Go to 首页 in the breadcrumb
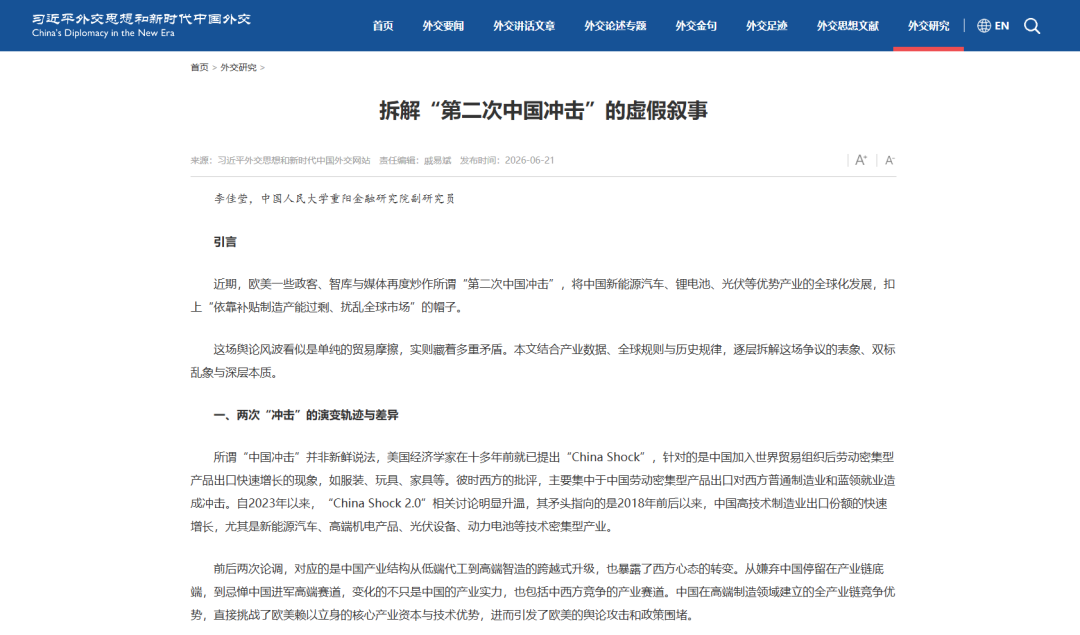Viewport: 1080px width, 635px height. tap(199, 67)
